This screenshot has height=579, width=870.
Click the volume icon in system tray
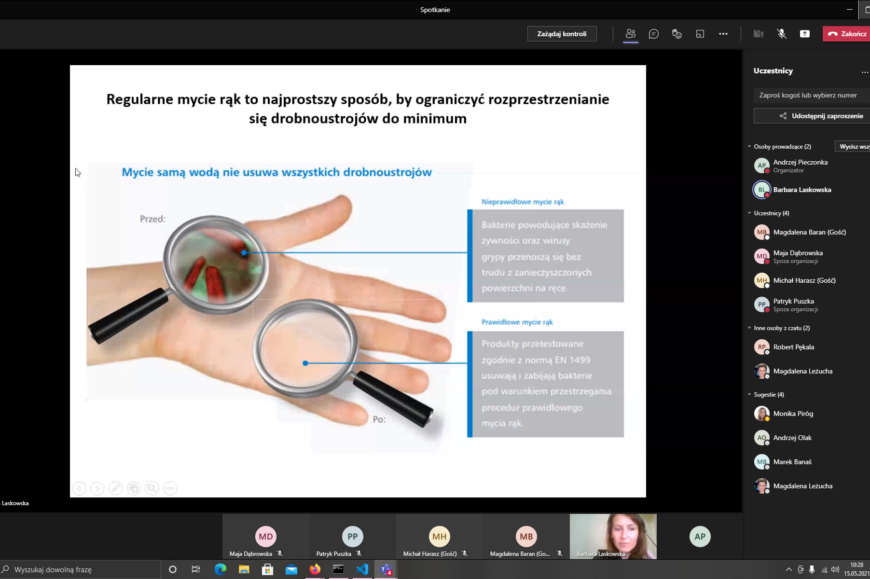point(835,570)
